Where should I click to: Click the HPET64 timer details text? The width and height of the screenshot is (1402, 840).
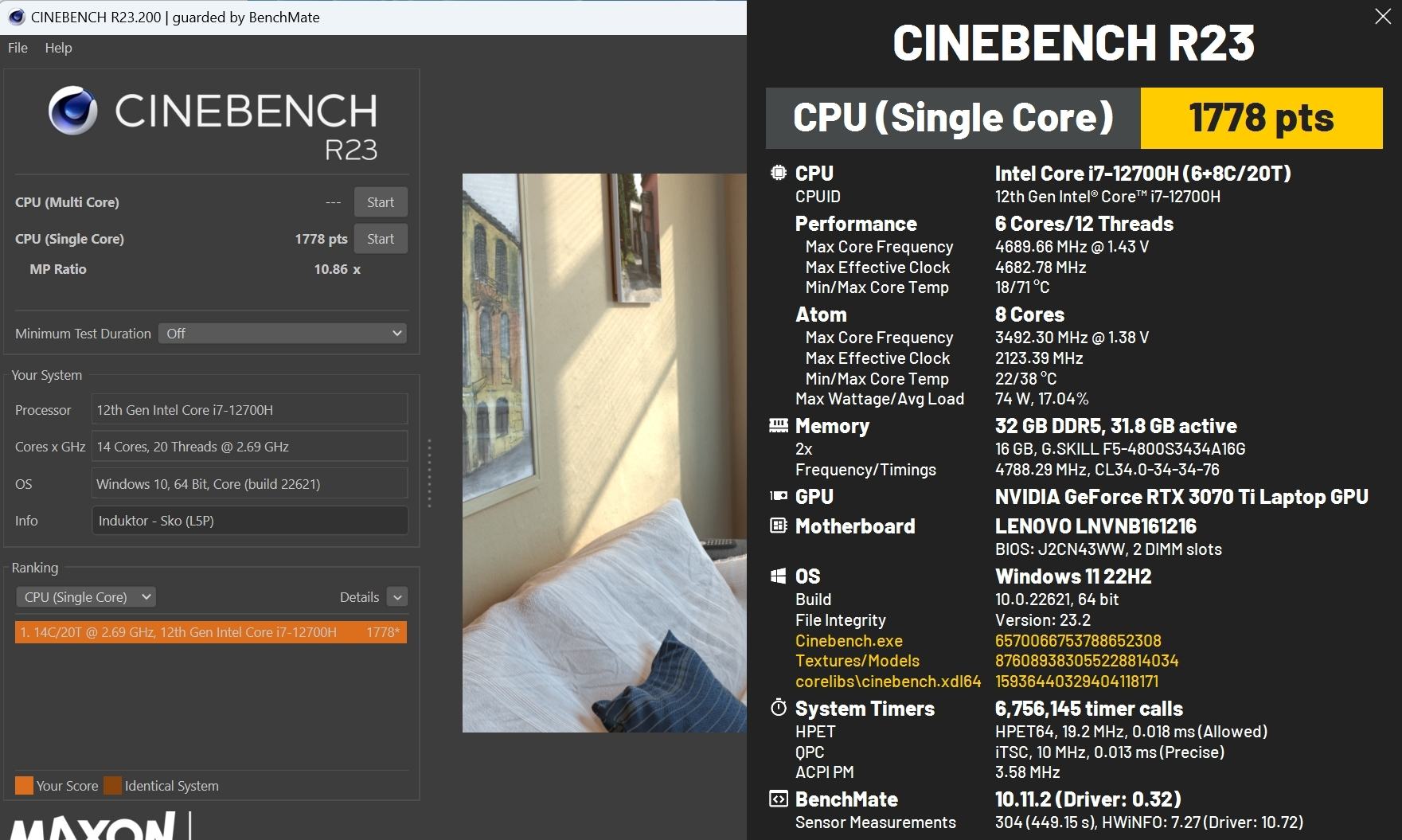pos(1131,732)
